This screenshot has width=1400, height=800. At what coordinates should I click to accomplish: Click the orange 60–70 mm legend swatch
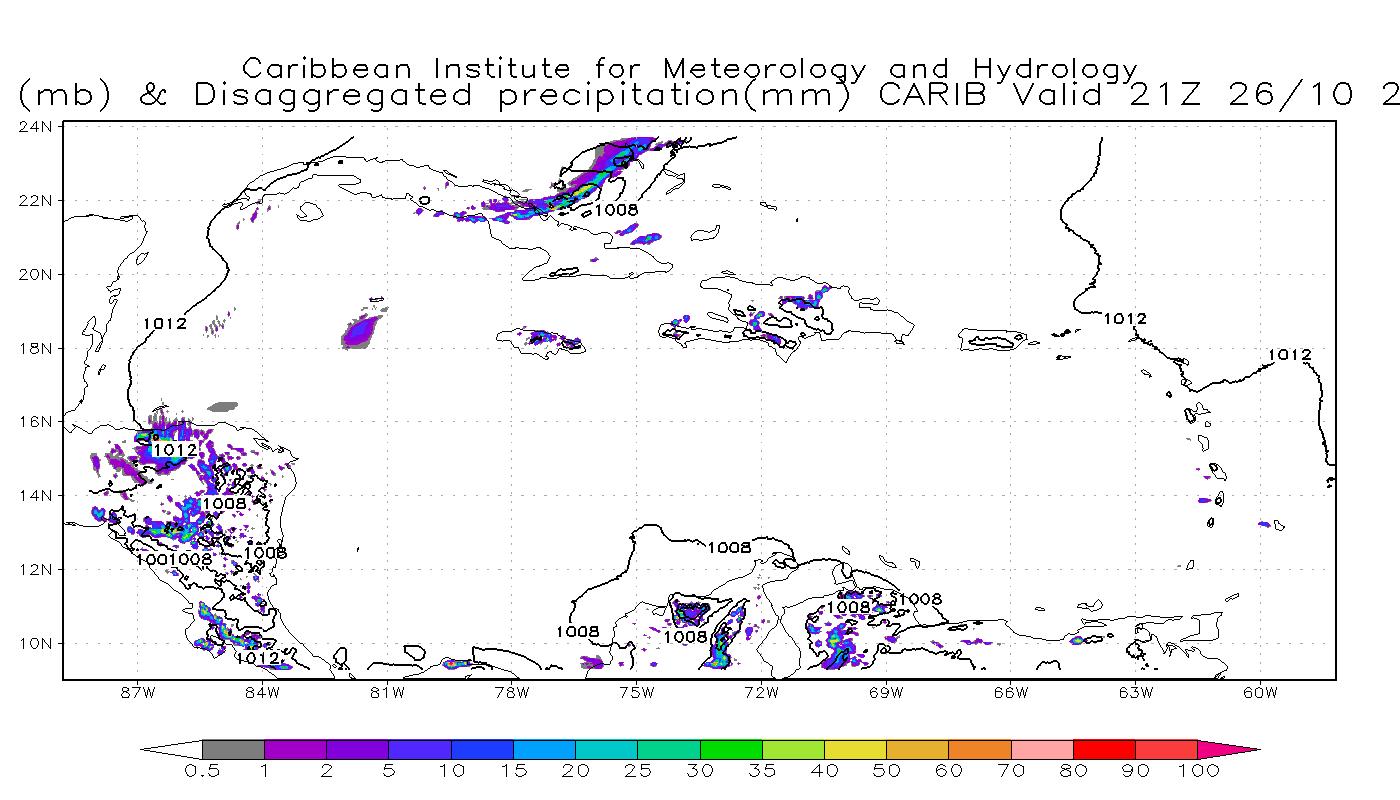point(980,749)
